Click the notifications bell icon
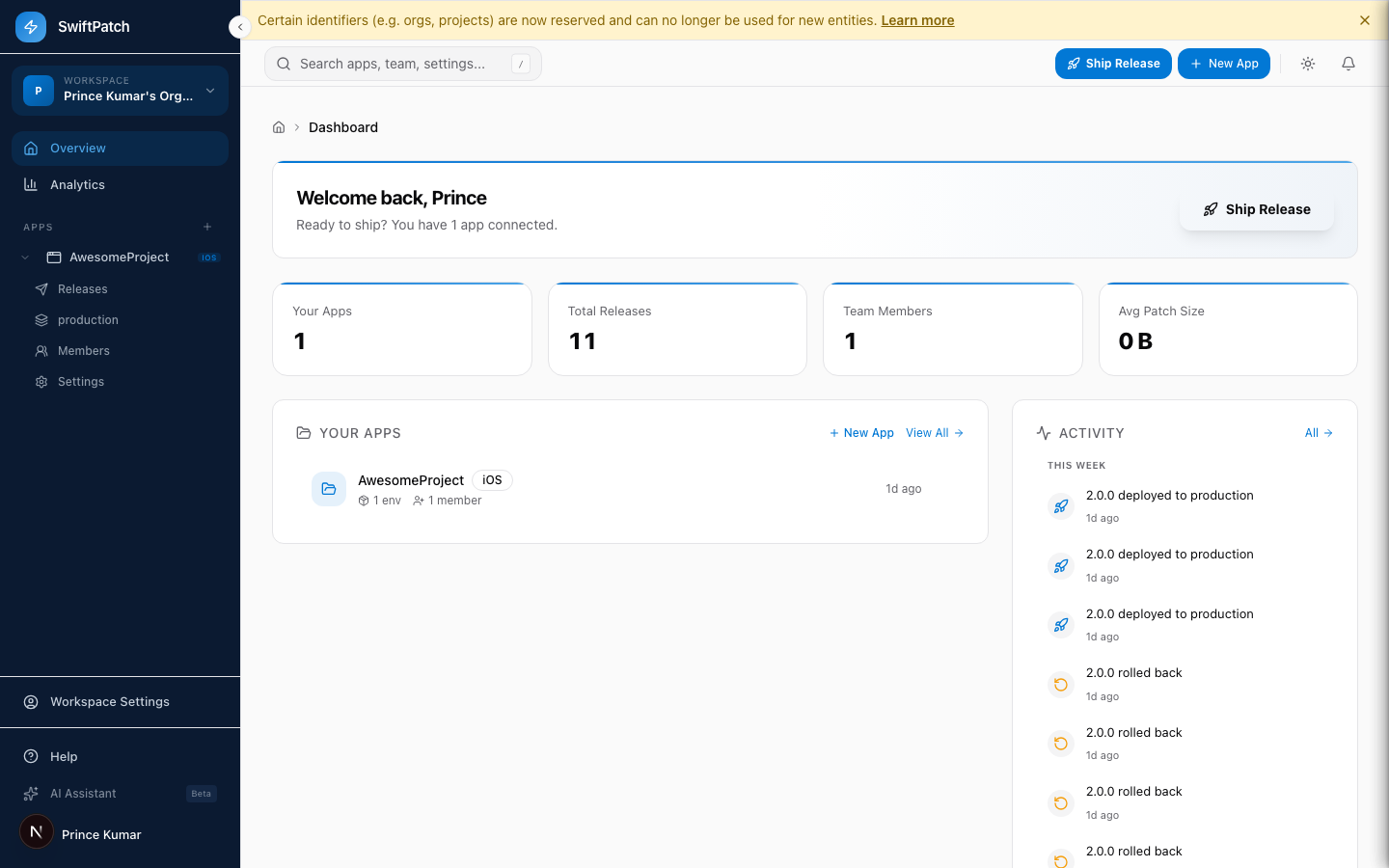 (x=1348, y=63)
